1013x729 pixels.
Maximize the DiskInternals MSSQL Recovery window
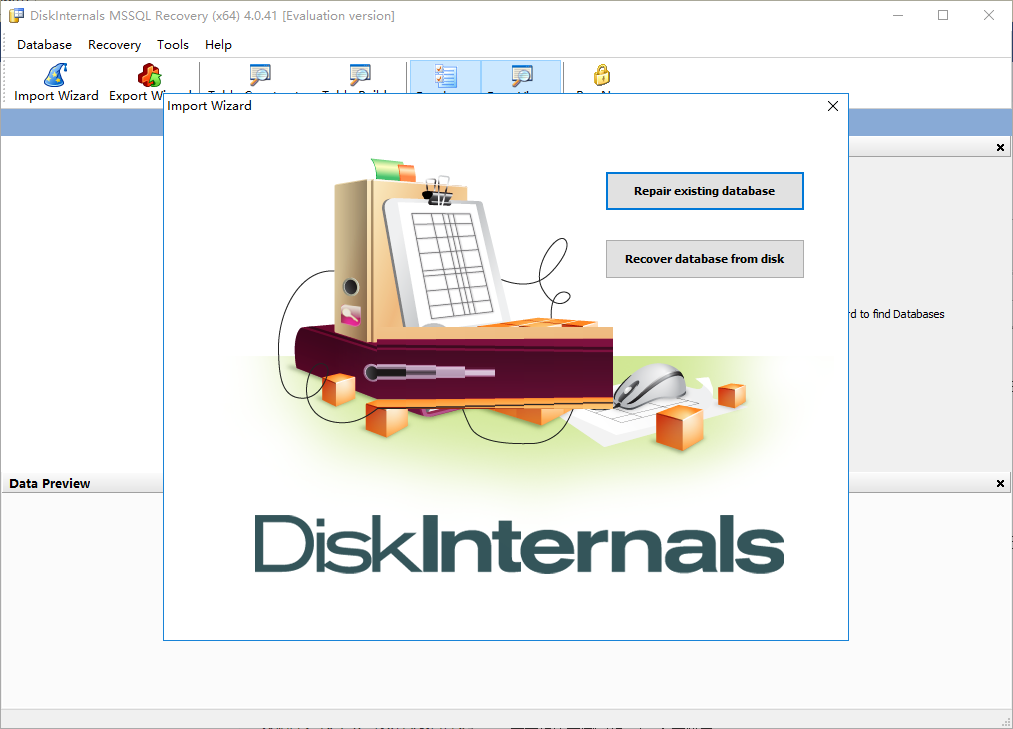(943, 16)
